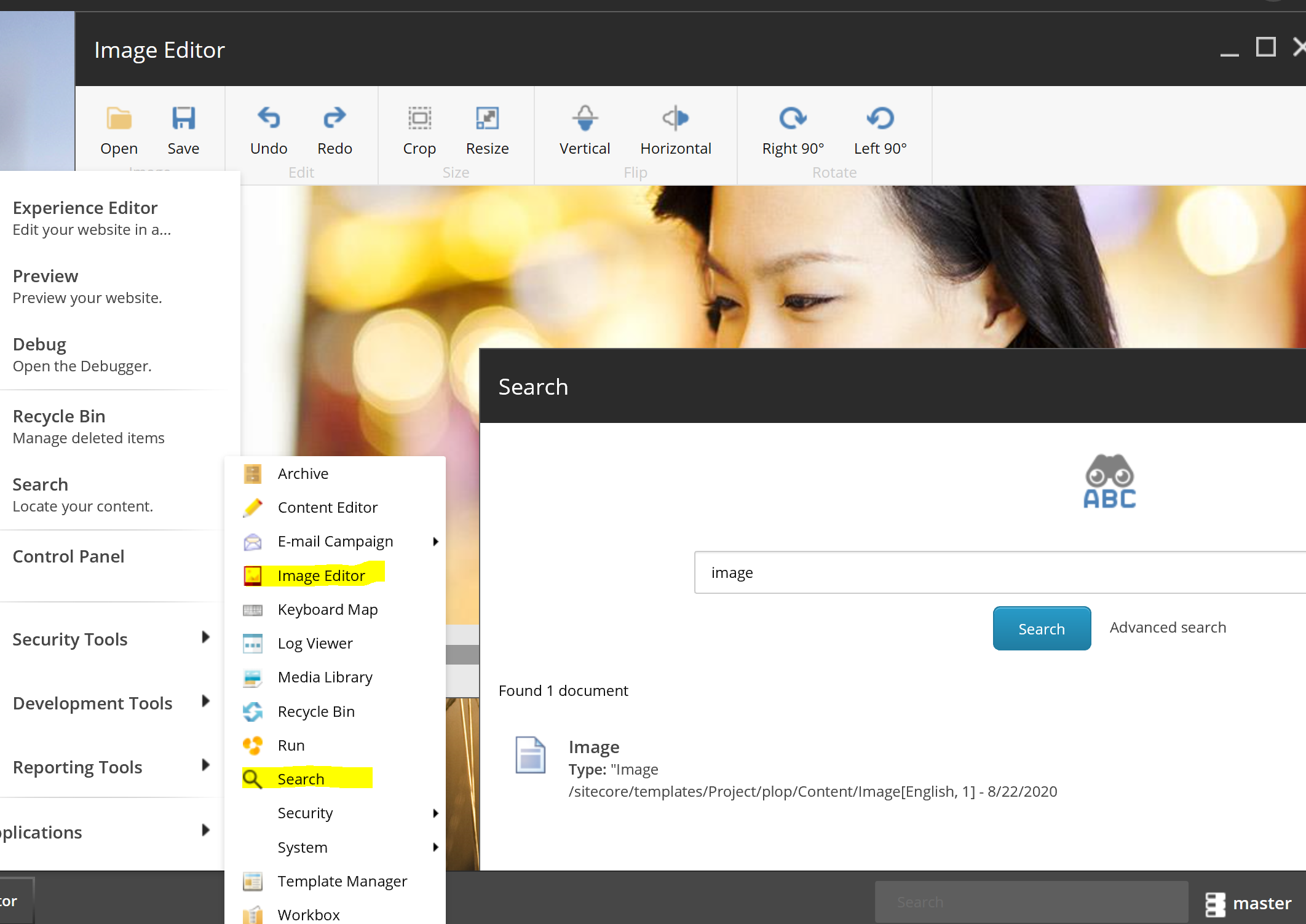This screenshot has width=1306, height=924.
Task: Click the Log Viewer icon
Action: point(253,644)
